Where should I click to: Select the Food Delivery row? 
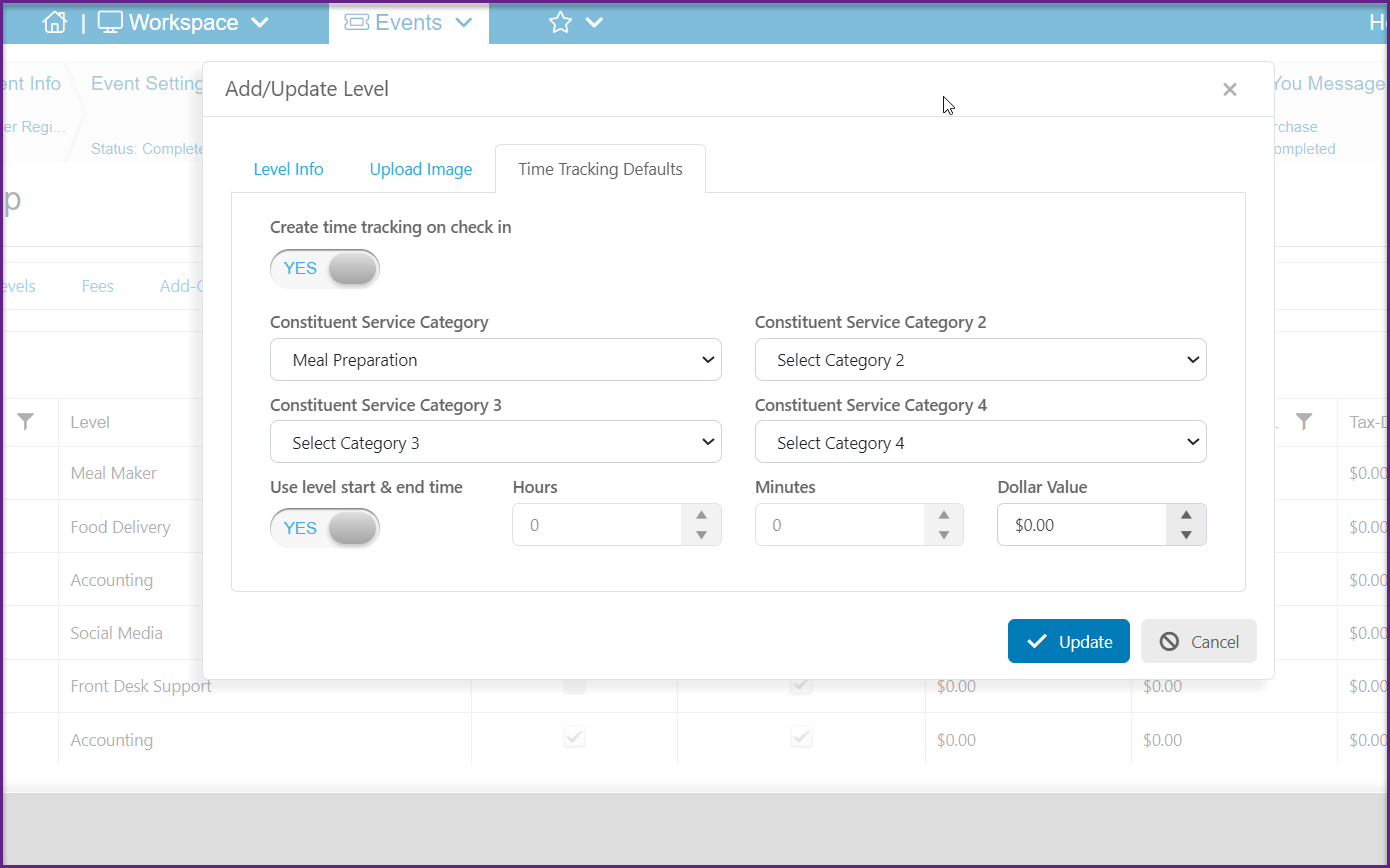(120, 527)
